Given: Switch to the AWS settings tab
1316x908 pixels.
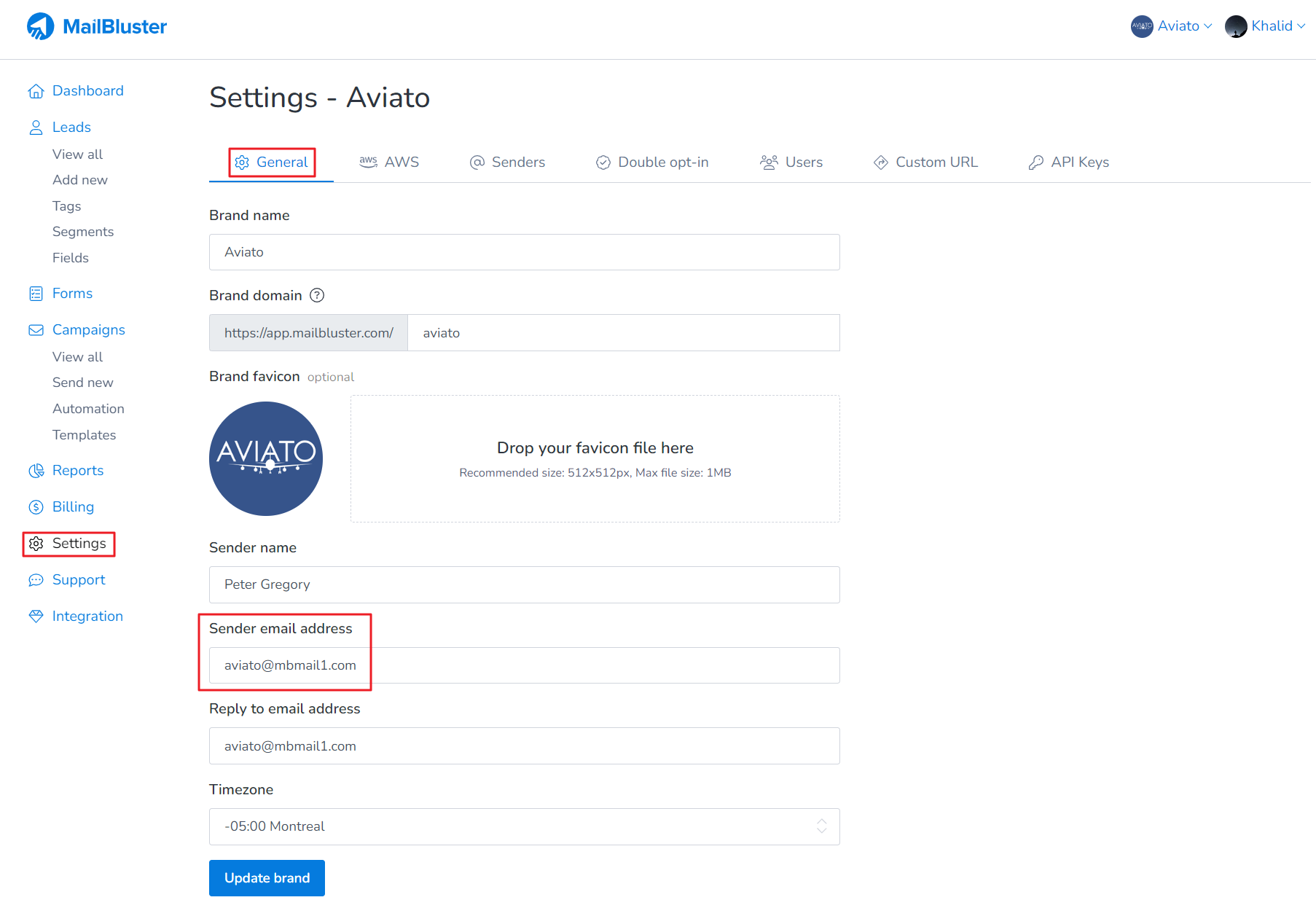Looking at the screenshot, I should [x=389, y=163].
